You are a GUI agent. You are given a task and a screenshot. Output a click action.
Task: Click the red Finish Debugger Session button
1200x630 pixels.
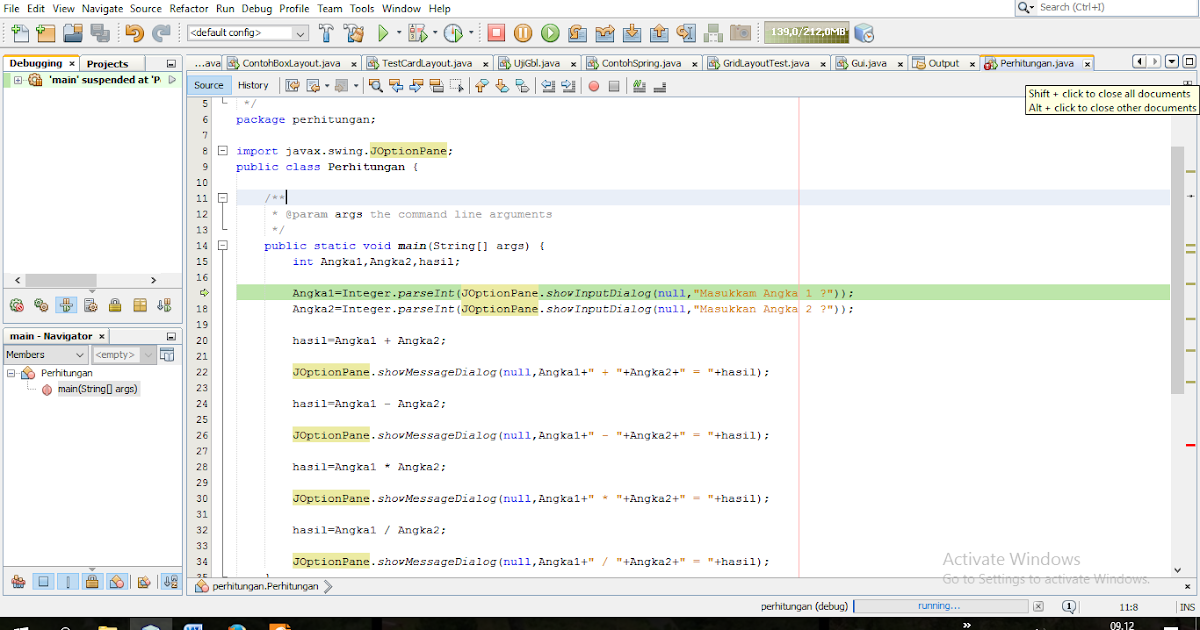click(x=497, y=33)
